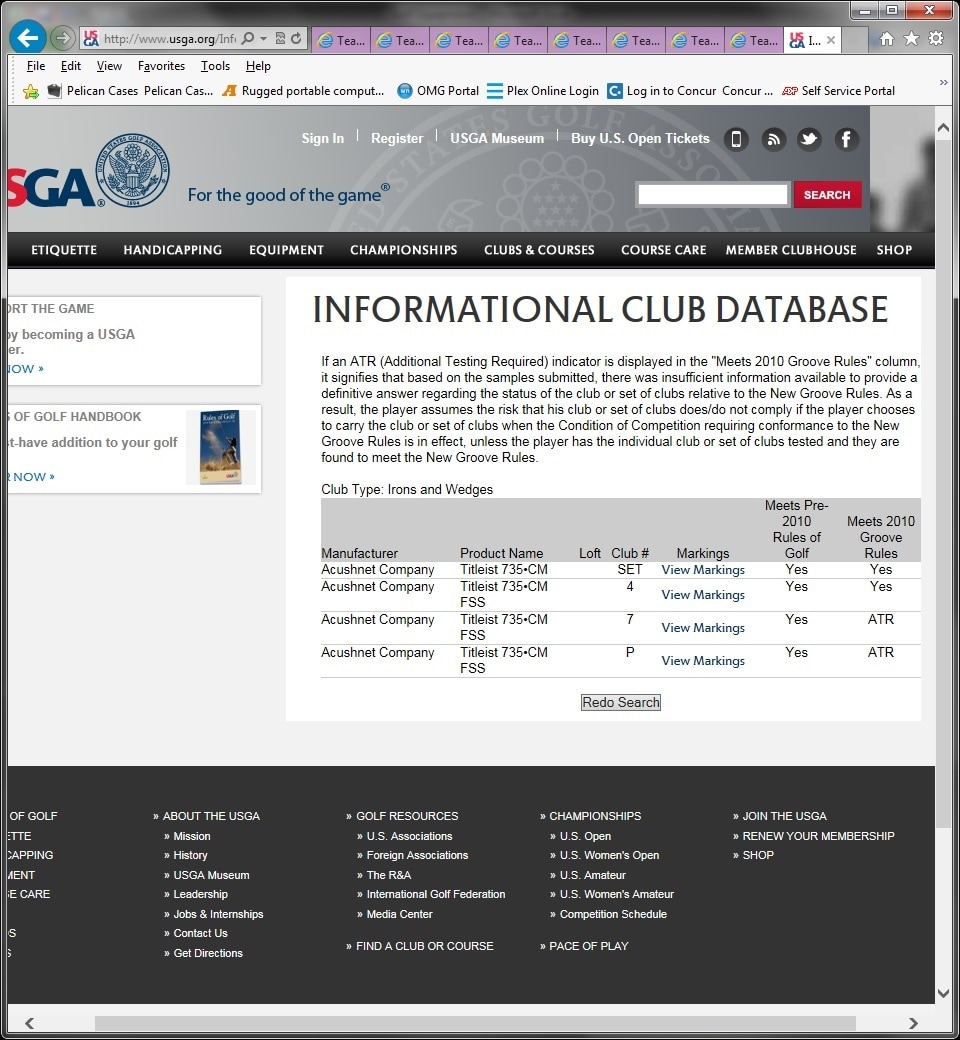This screenshot has height=1040, width=960.
Task: Open the Favorites menu
Action: [x=161, y=66]
